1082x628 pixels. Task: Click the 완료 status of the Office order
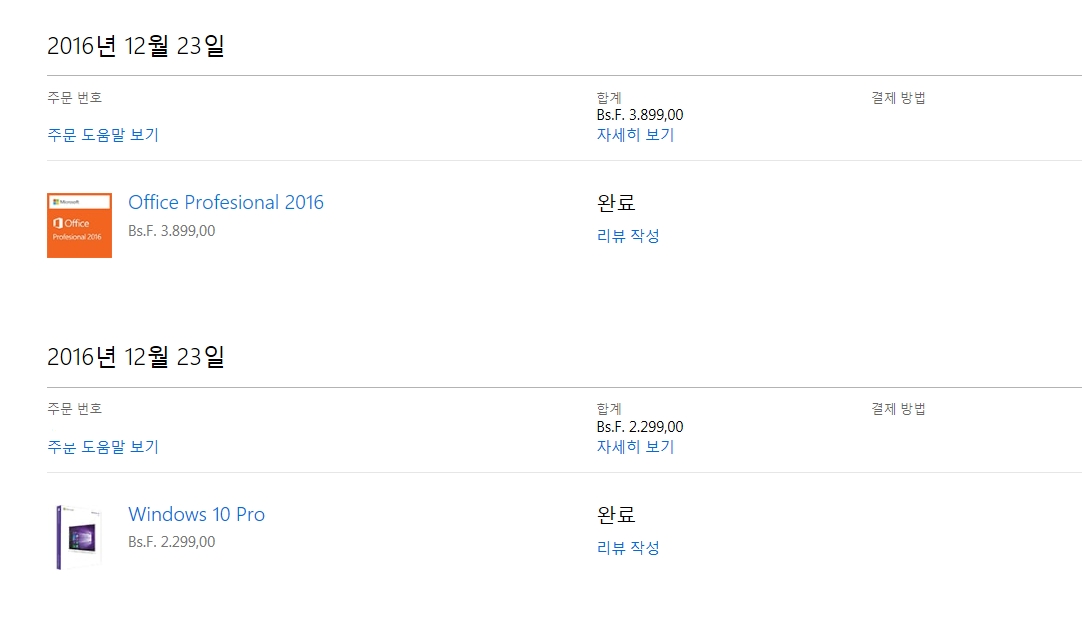pyautogui.click(x=616, y=203)
